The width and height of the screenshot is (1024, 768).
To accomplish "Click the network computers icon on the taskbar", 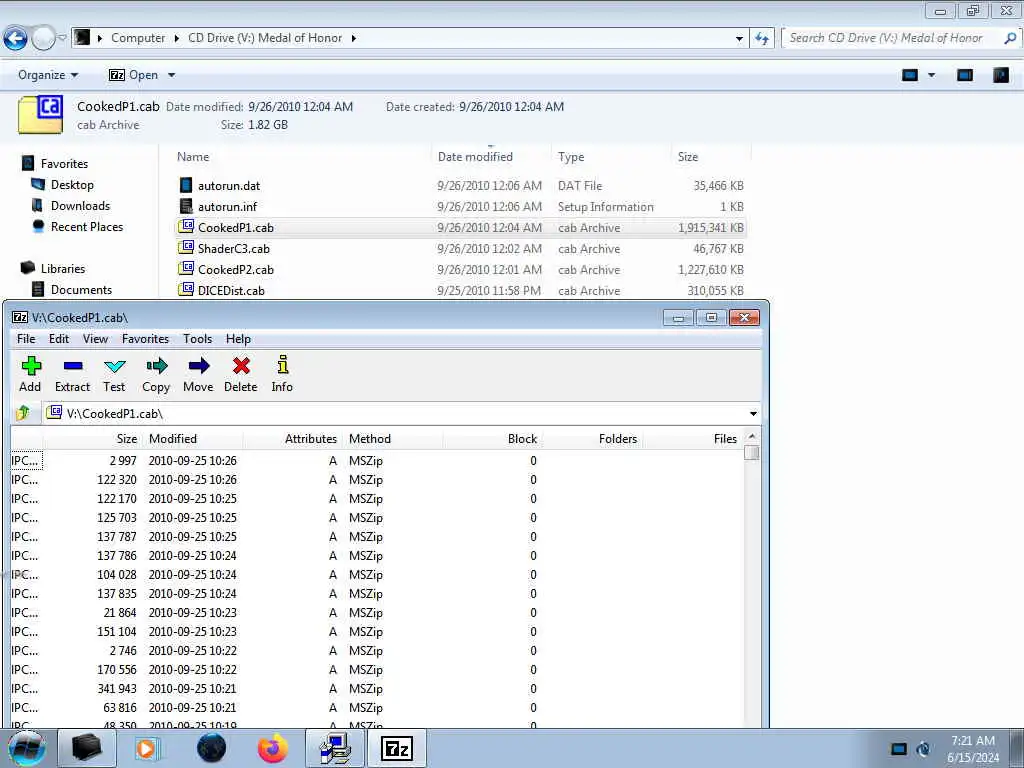I will [x=335, y=748].
